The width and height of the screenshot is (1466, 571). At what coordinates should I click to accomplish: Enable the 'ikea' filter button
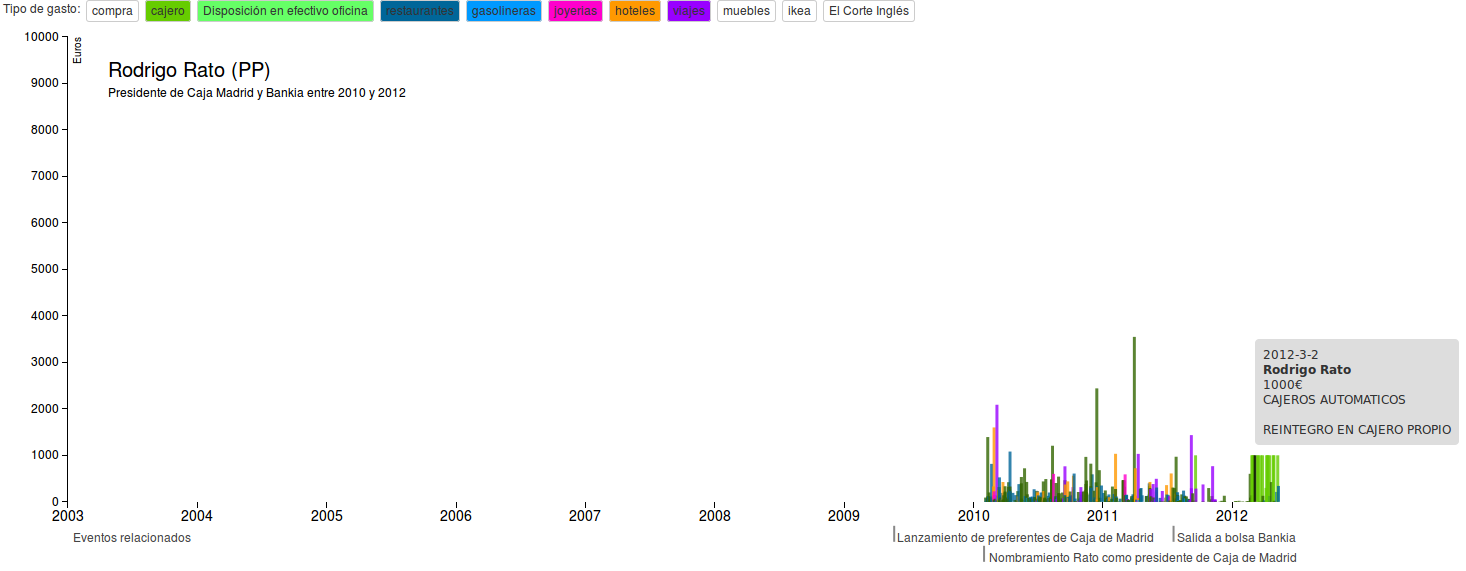click(x=799, y=11)
